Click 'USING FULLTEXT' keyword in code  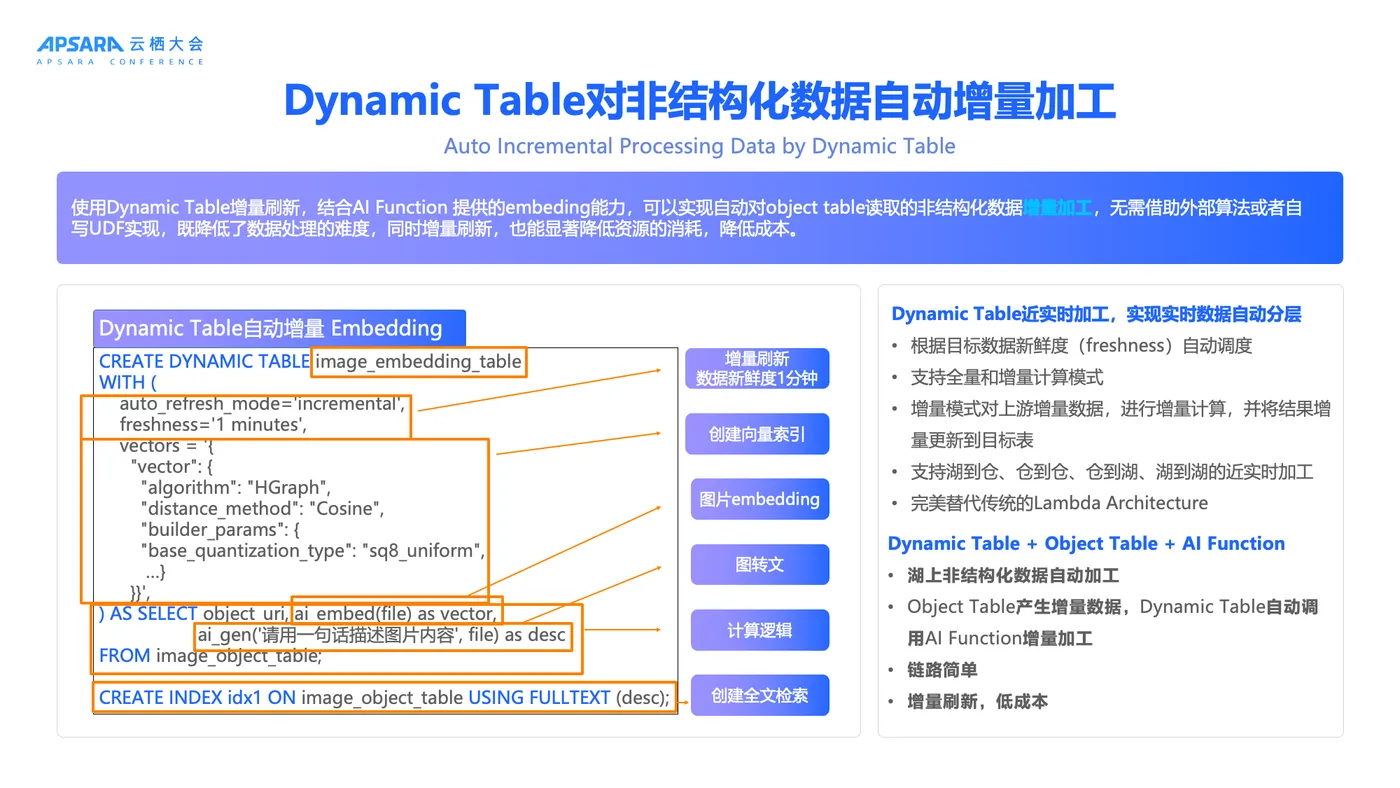539,697
